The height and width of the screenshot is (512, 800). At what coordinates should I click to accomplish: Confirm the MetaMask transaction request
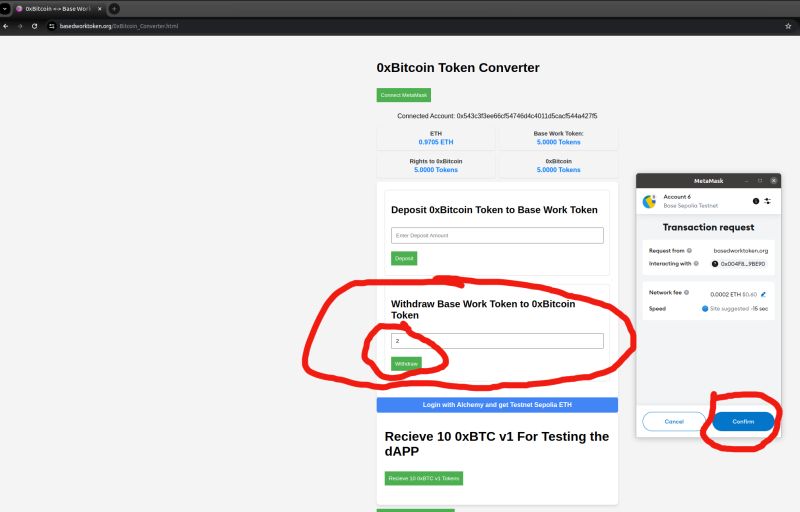pos(743,421)
